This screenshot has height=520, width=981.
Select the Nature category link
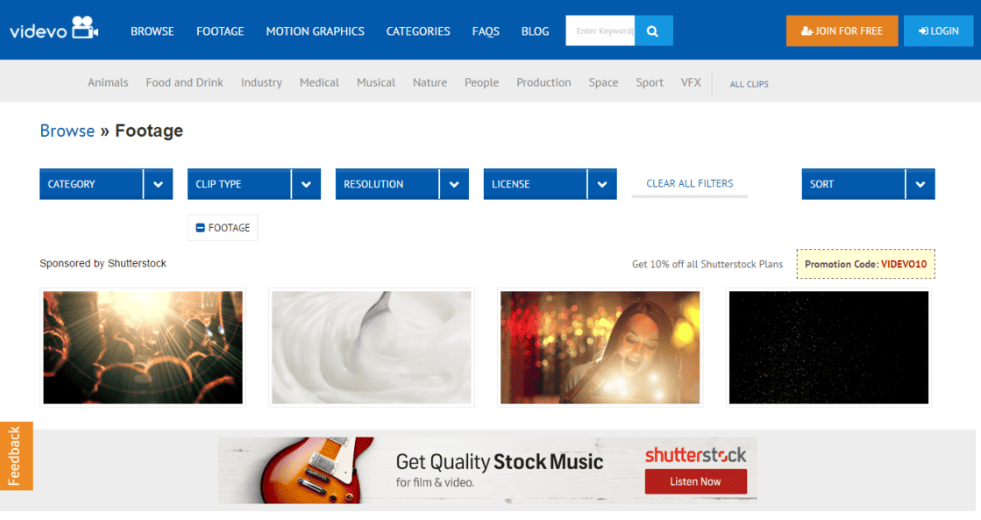click(x=430, y=83)
